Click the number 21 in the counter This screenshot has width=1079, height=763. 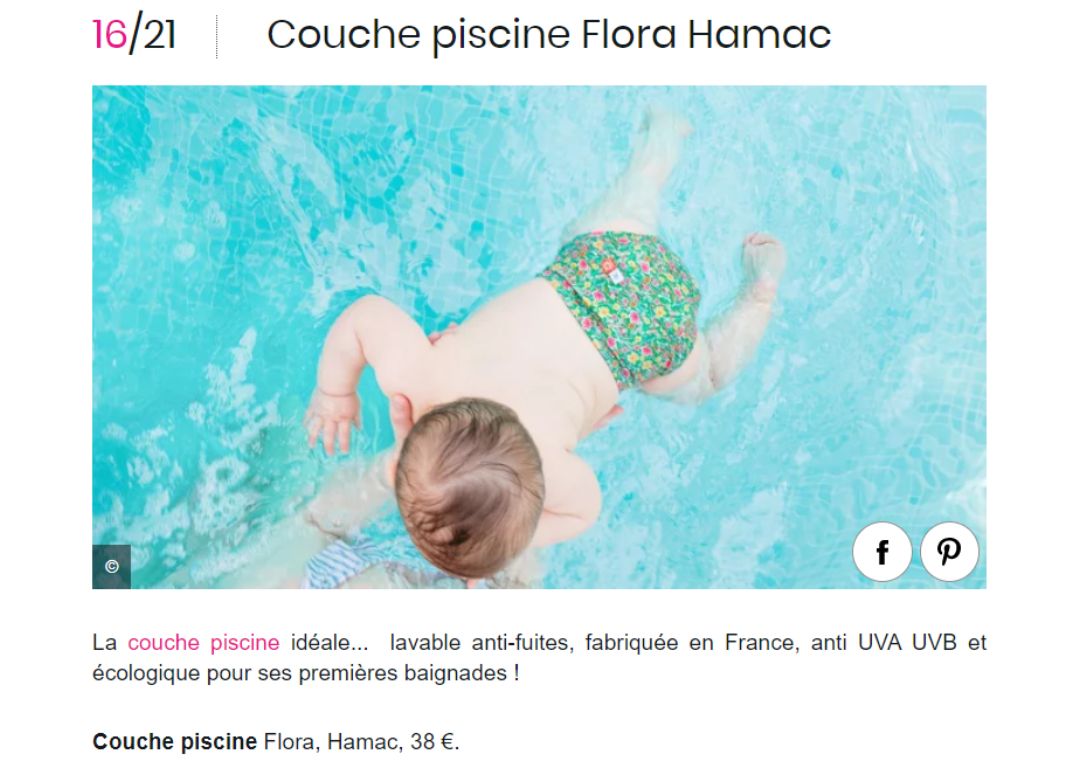click(x=160, y=34)
